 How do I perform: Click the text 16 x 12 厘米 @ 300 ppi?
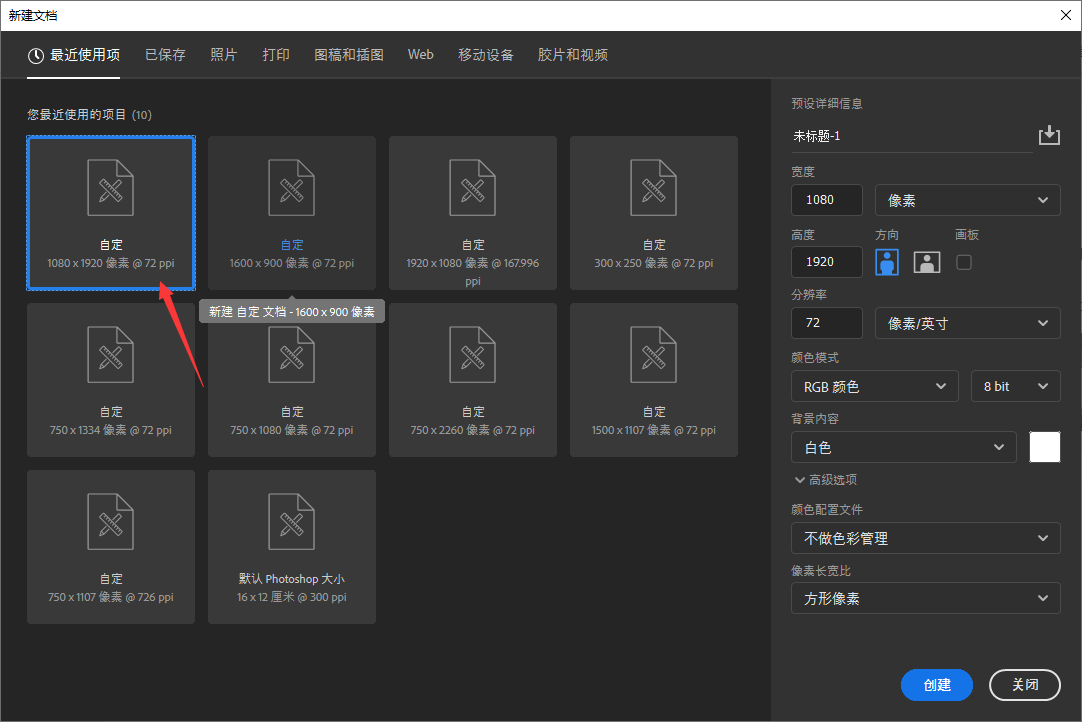[292, 597]
